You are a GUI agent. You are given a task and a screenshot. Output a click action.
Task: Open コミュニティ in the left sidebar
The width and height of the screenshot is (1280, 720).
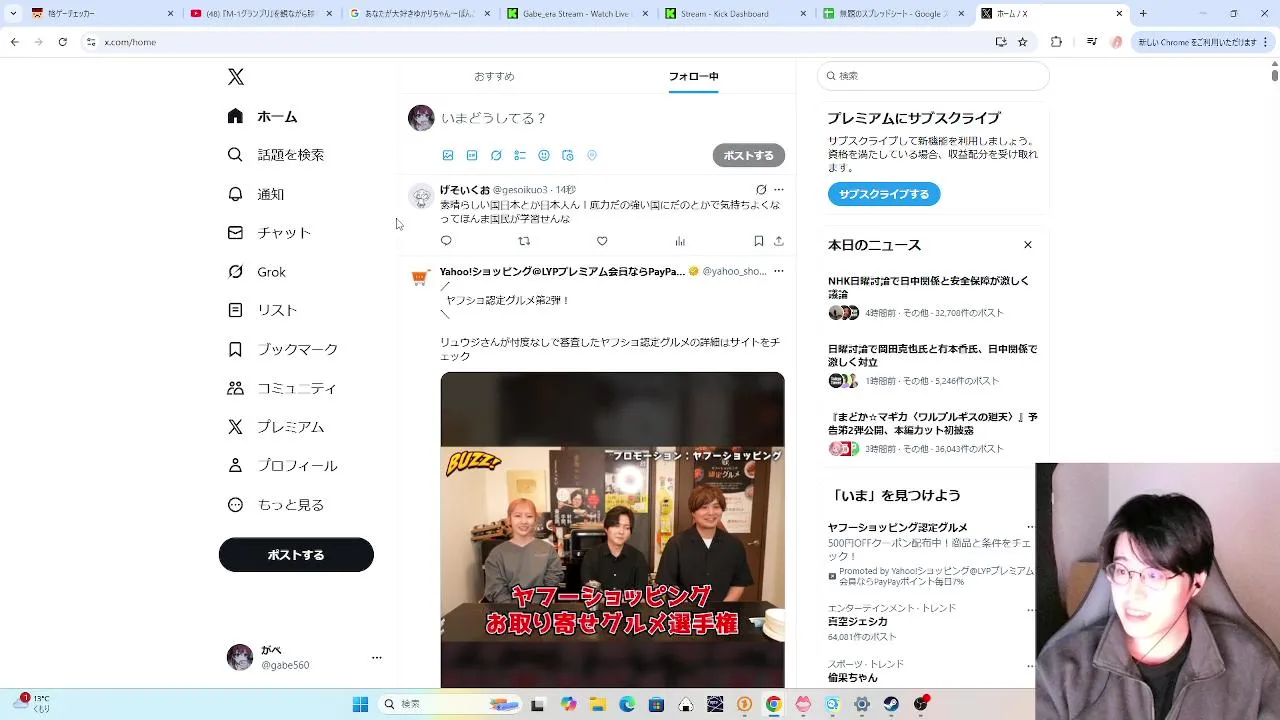click(281, 388)
